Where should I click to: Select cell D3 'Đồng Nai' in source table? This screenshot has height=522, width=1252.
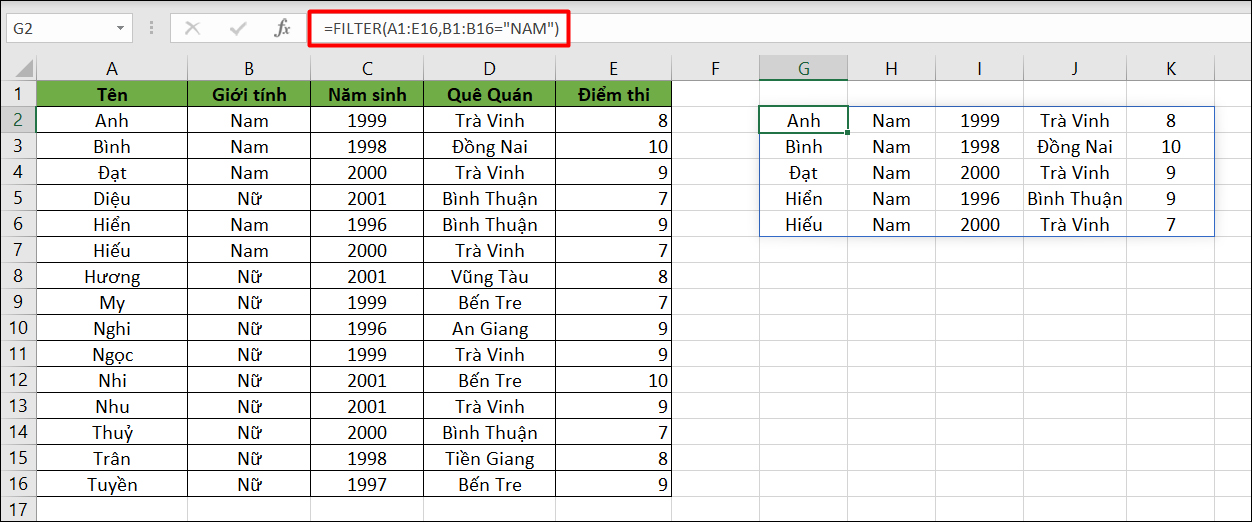(489, 146)
